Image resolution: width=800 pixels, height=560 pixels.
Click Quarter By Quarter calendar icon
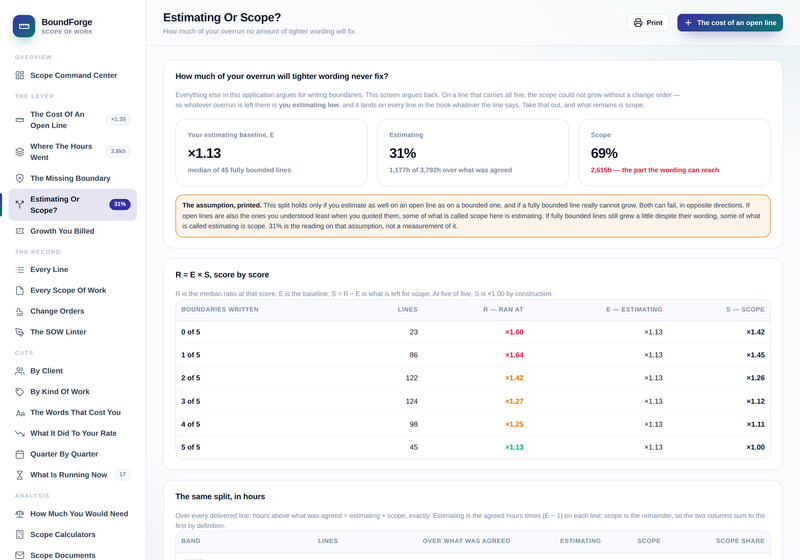[x=19, y=454]
